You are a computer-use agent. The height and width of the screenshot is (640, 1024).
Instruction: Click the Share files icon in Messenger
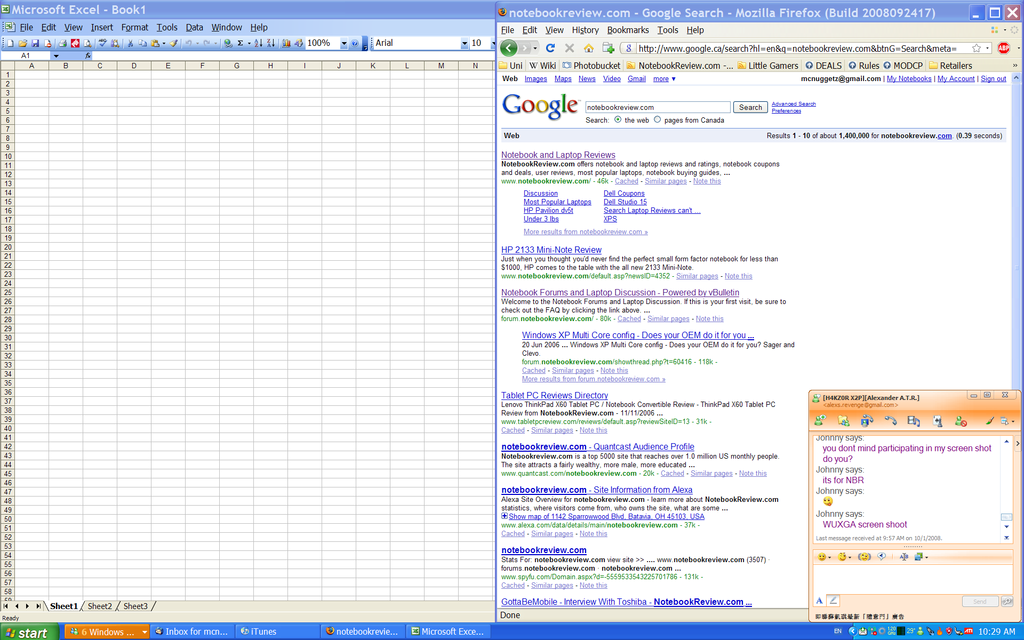(x=844, y=421)
